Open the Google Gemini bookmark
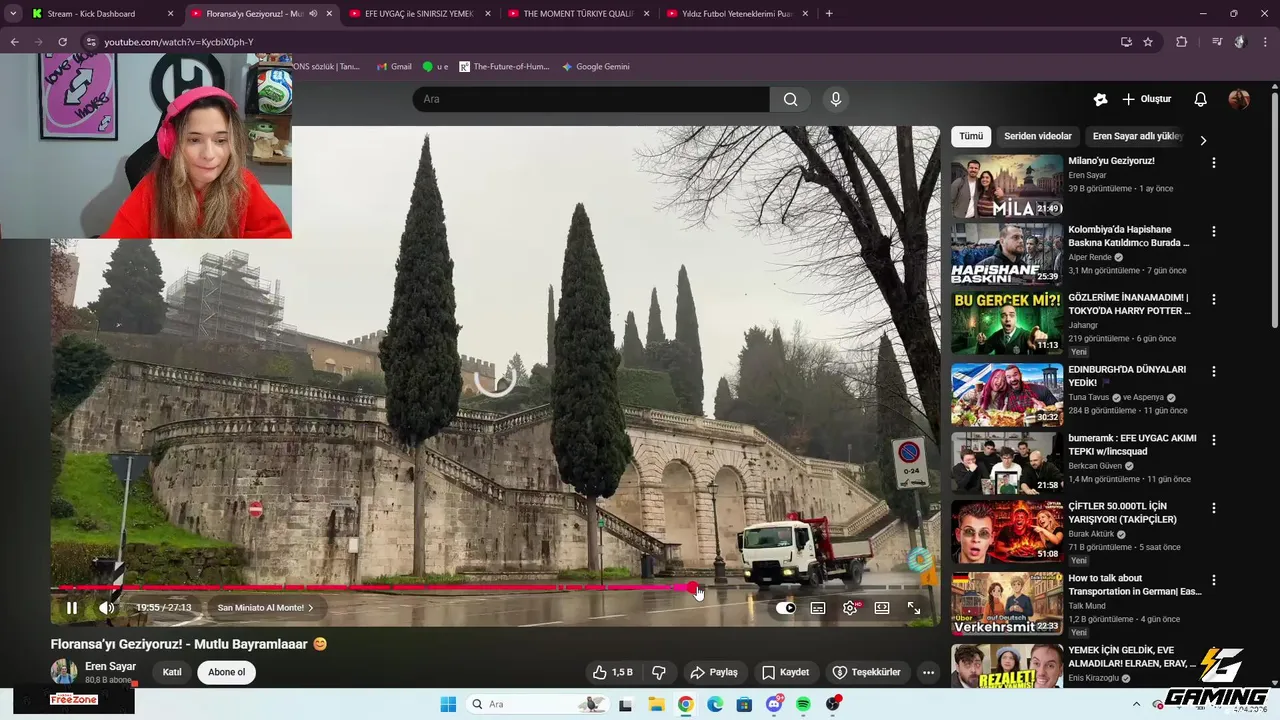Image resolution: width=1280 pixels, height=720 pixels. [596, 67]
